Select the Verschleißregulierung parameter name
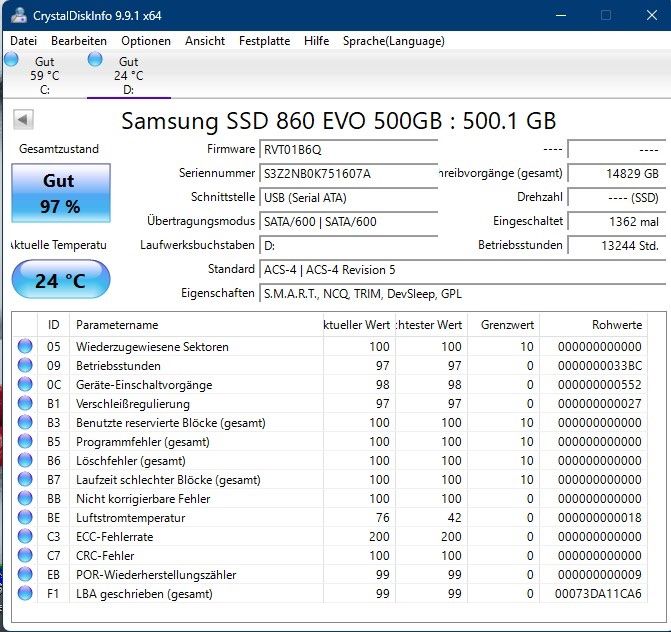Image resolution: width=671 pixels, height=632 pixels. 133,404
